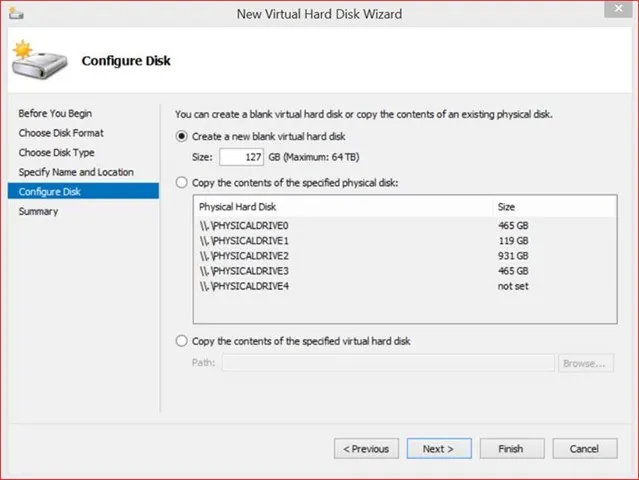Screen dimensions: 639x480
Task: Select the \\.\PHYSICALDRIVE2 row
Action: 405,255
